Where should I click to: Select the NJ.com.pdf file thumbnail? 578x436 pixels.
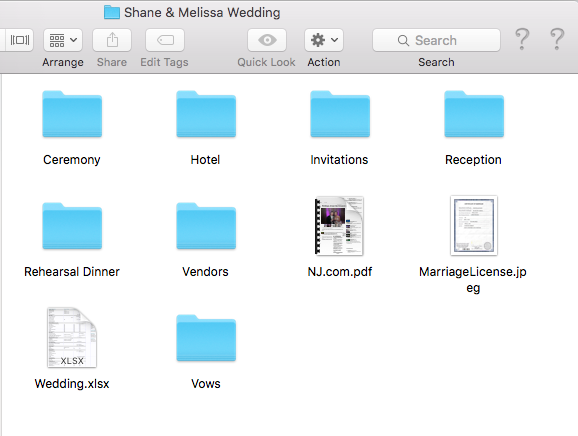click(339, 226)
